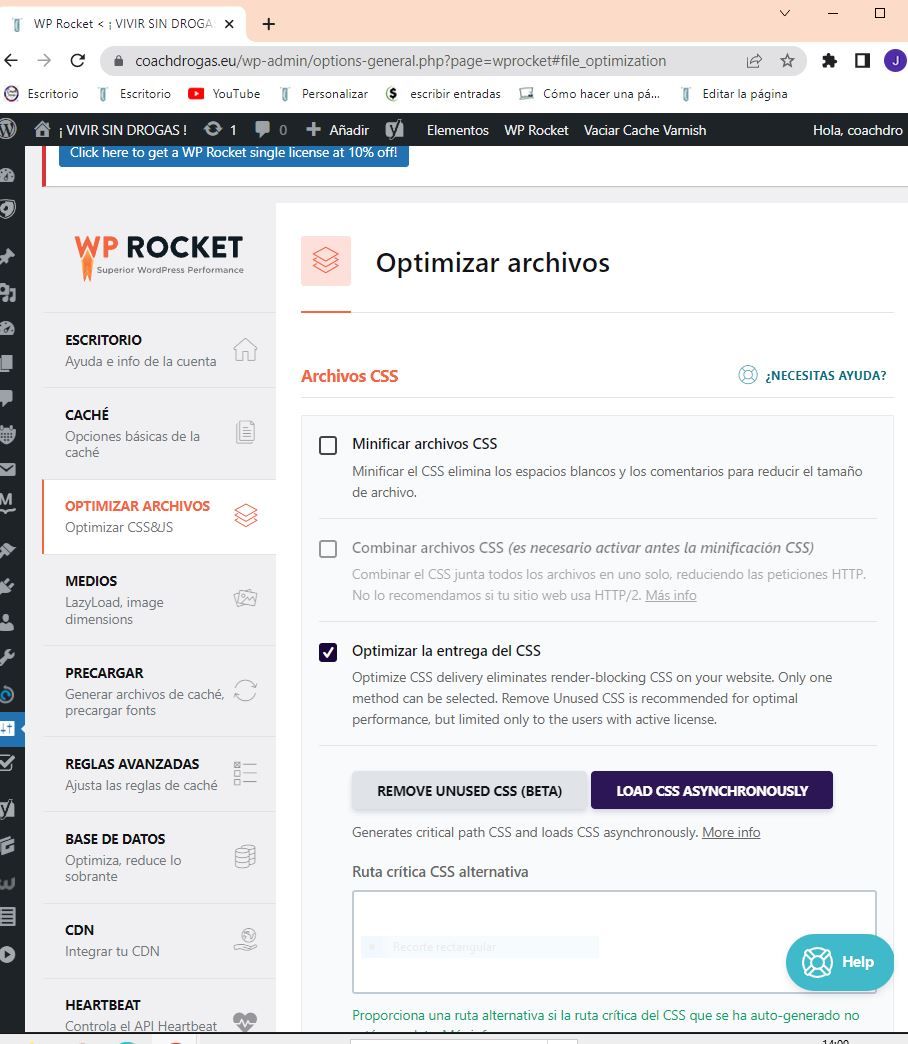The height and width of the screenshot is (1044, 908).
Task: Open the Elementos admin bar menu
Action: (457, 130)
